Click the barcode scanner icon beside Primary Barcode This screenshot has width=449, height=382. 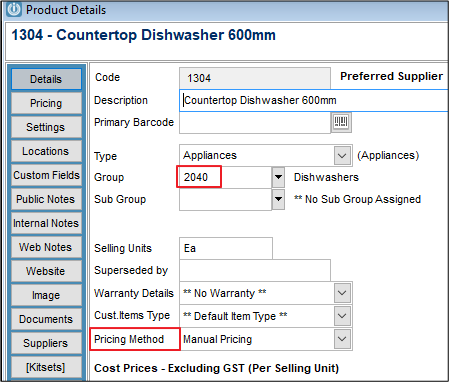[341, 122]
